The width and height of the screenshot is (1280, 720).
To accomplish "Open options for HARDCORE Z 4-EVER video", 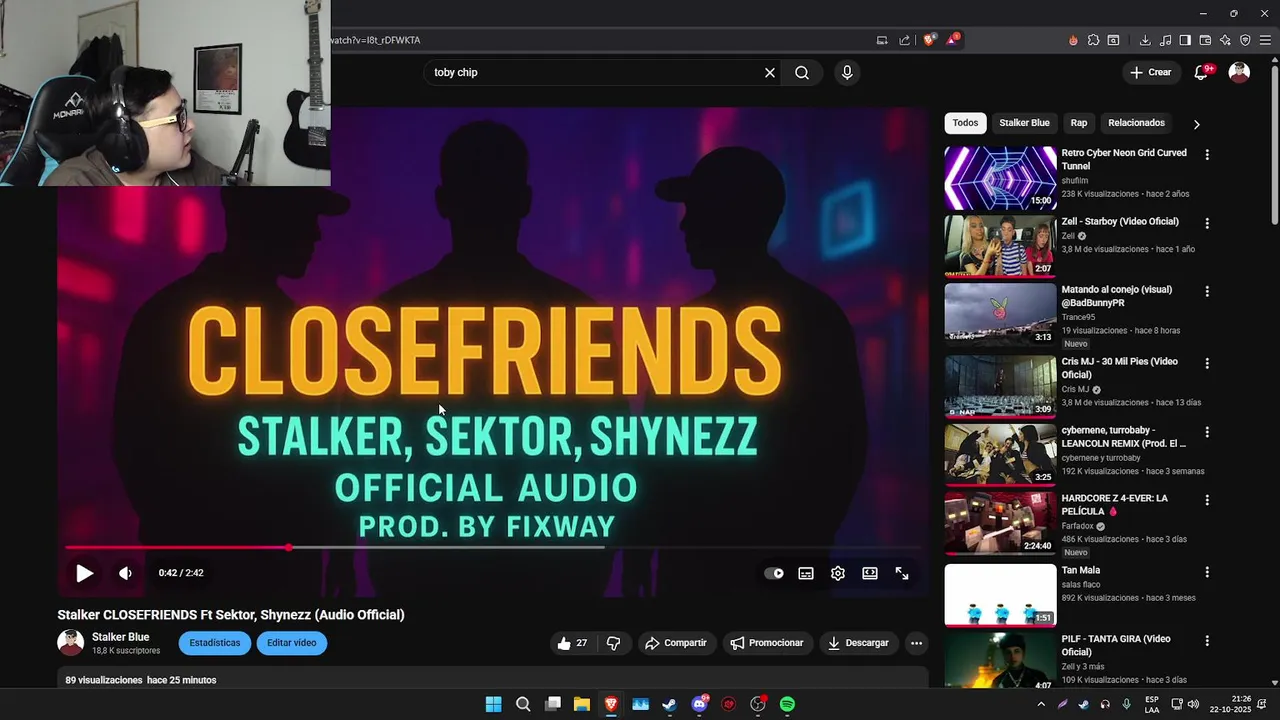I will point(1207,500).
